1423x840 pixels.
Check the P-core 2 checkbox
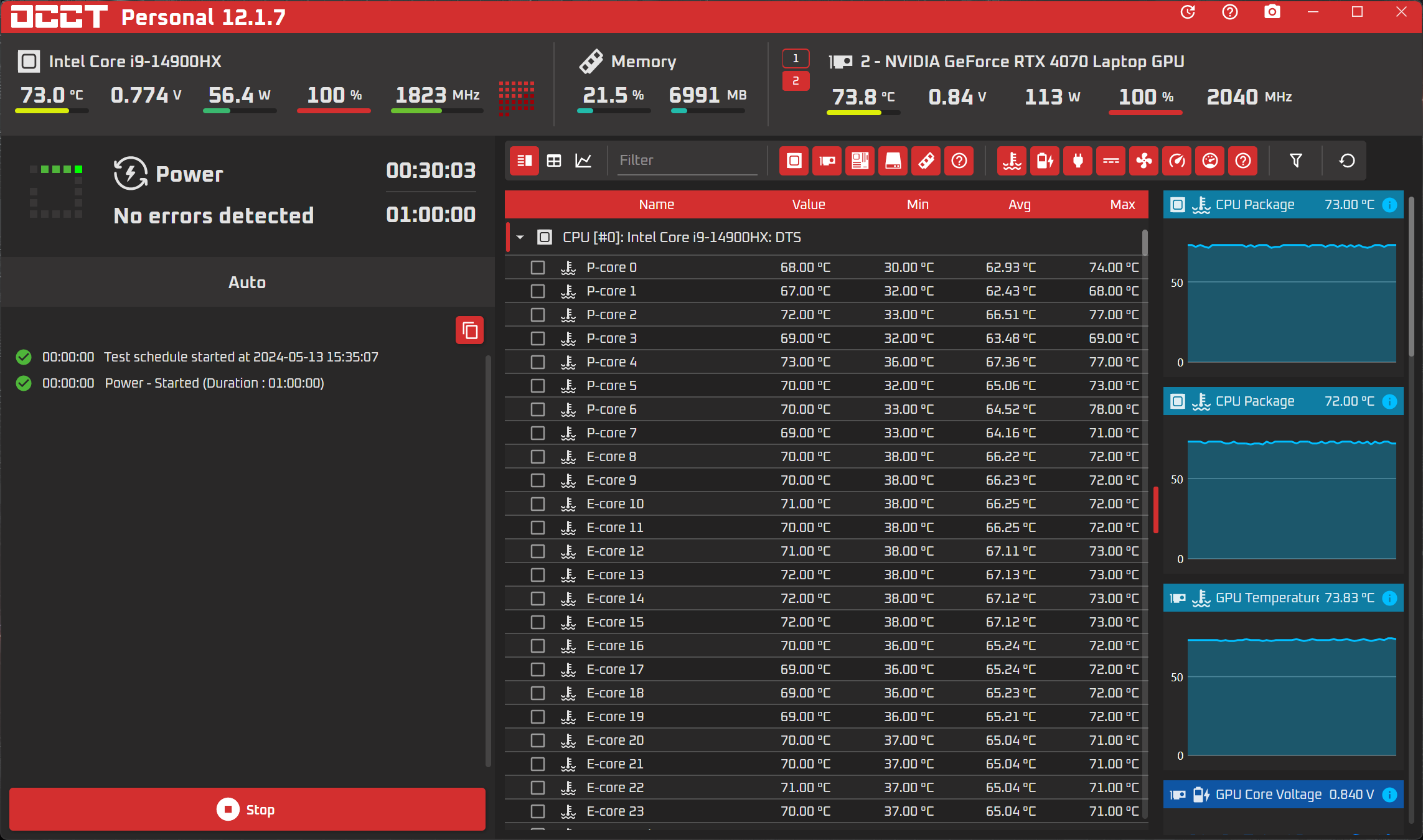tap(538, 315)
